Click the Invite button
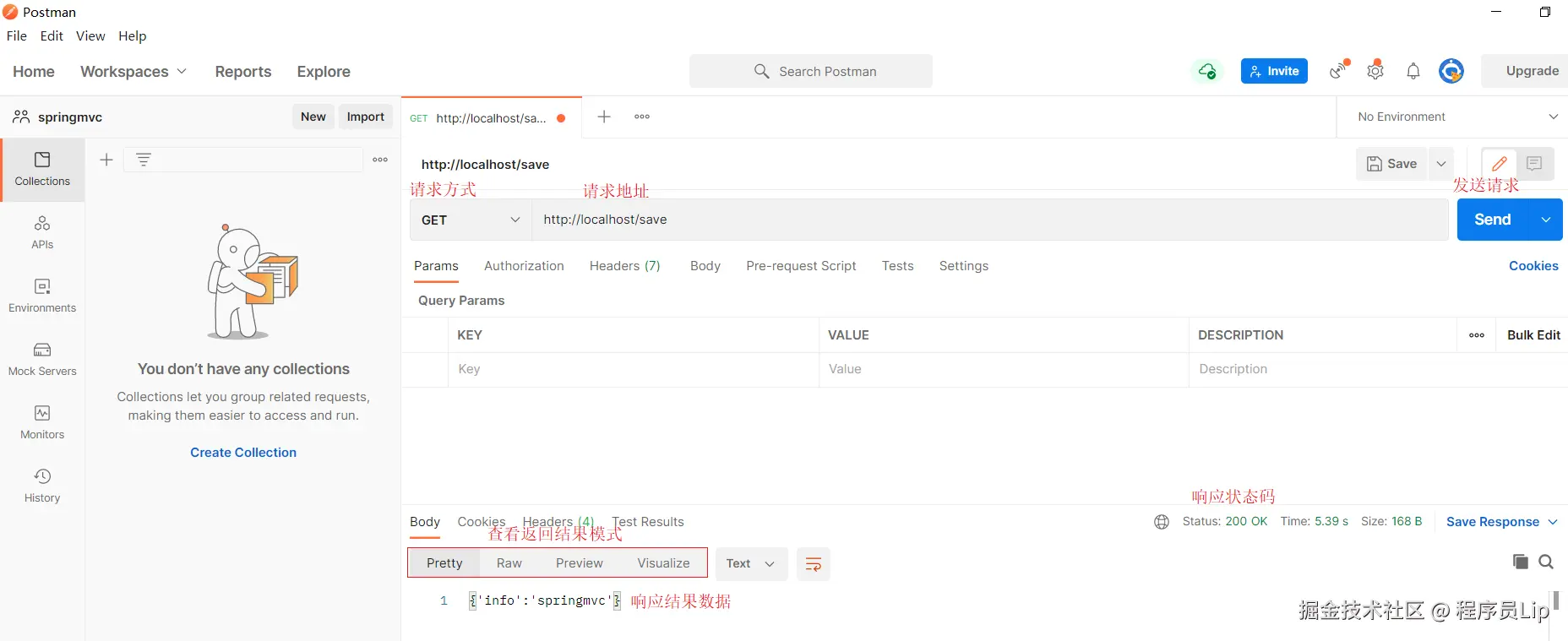Viewport: 1568px width, 641px height. [x=1274, y=71]
